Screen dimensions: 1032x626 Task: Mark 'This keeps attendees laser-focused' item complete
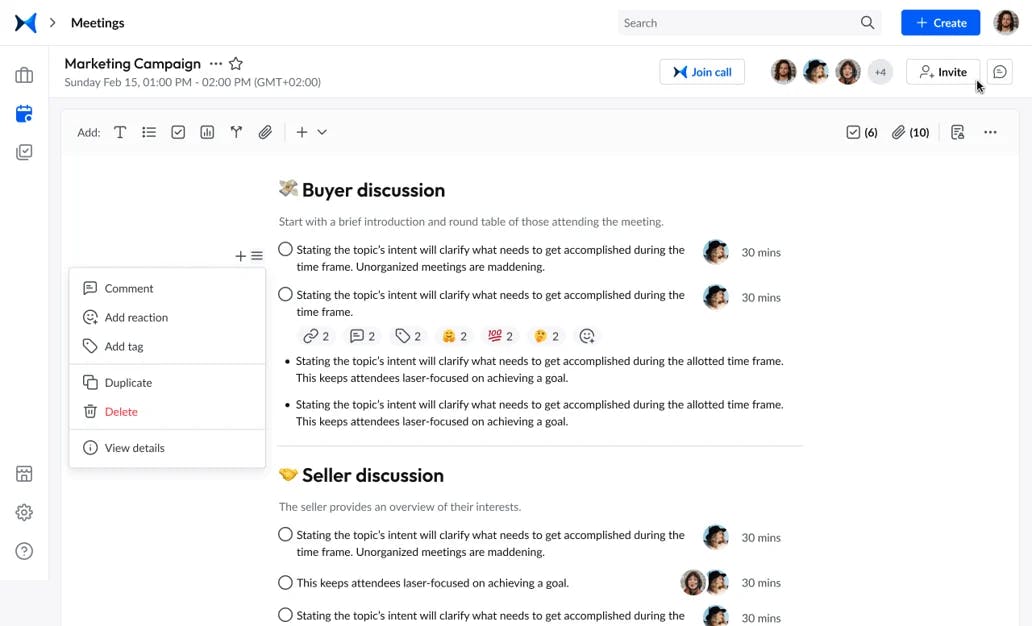click(x=286, y=582)
